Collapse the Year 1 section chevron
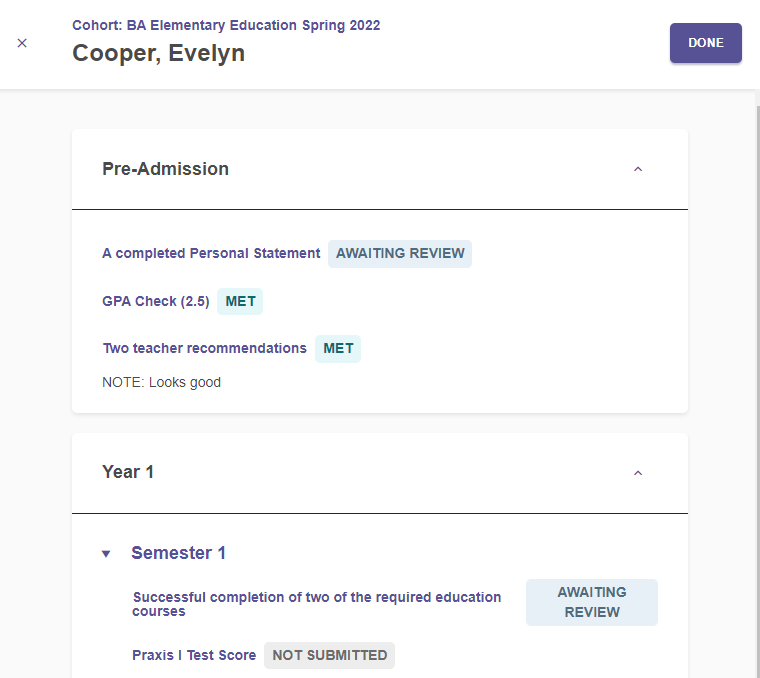 (638, 473)
